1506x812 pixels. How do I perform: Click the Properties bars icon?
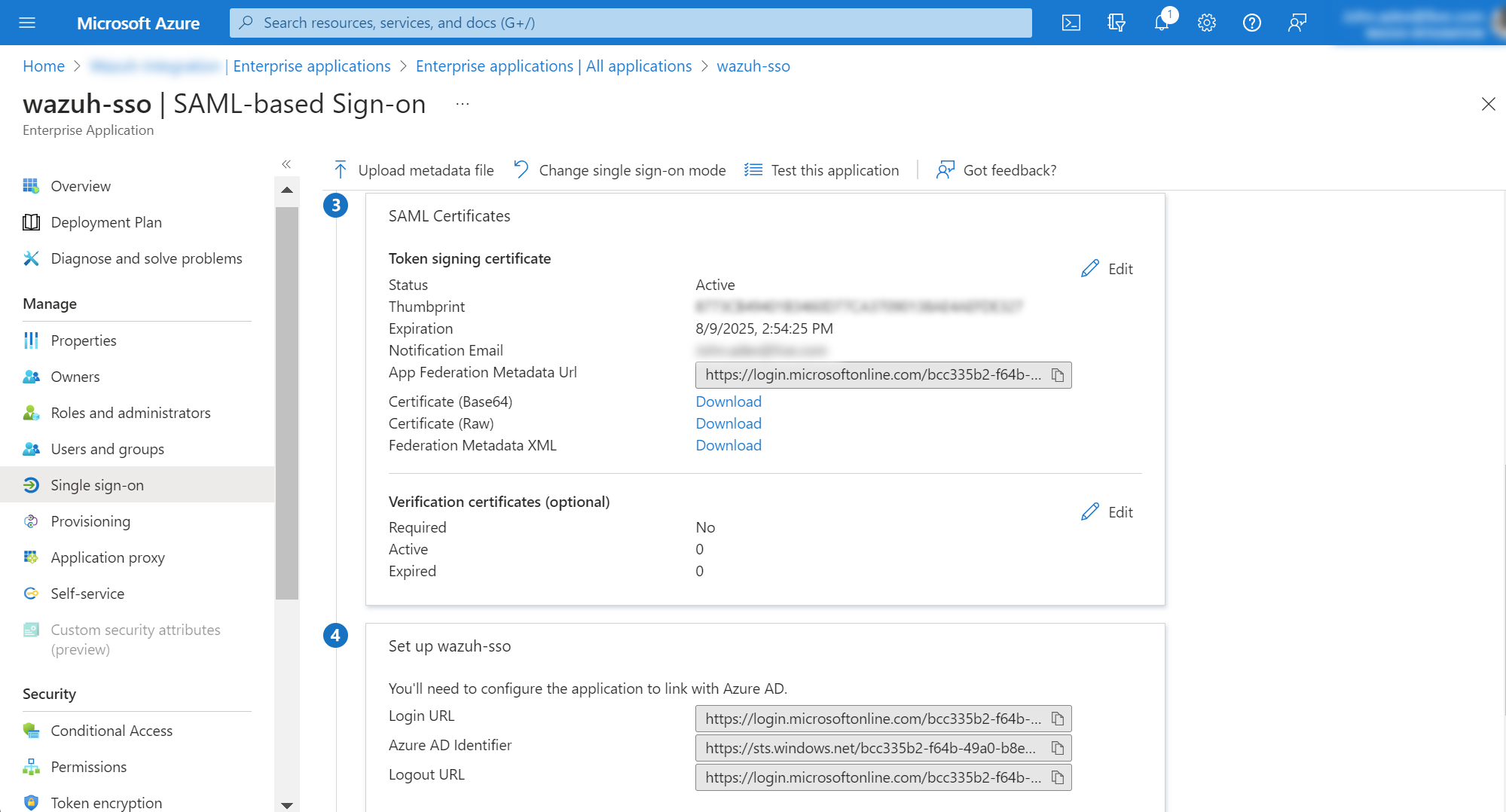(31, 340)
